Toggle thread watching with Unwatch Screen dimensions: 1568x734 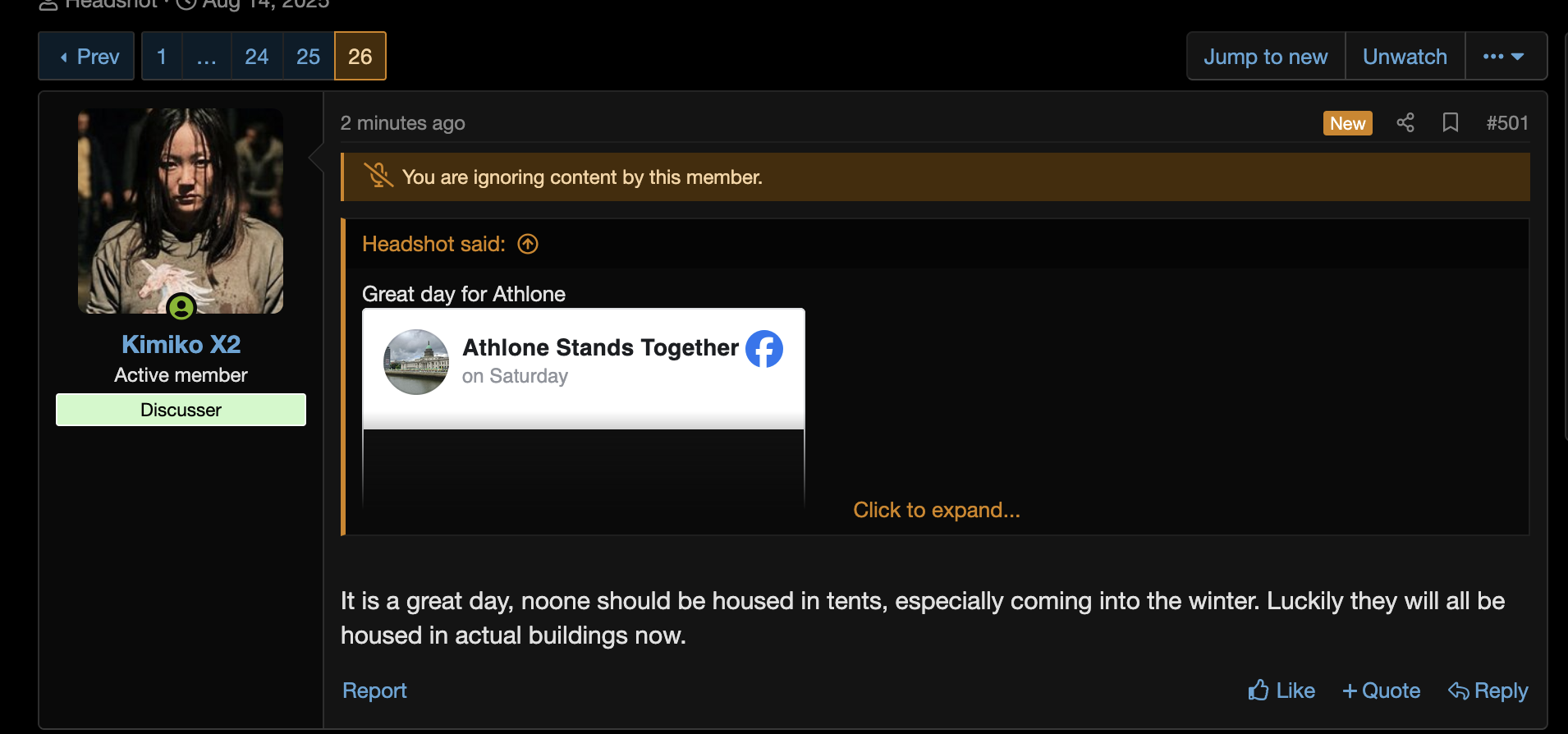coord(1405,57)
